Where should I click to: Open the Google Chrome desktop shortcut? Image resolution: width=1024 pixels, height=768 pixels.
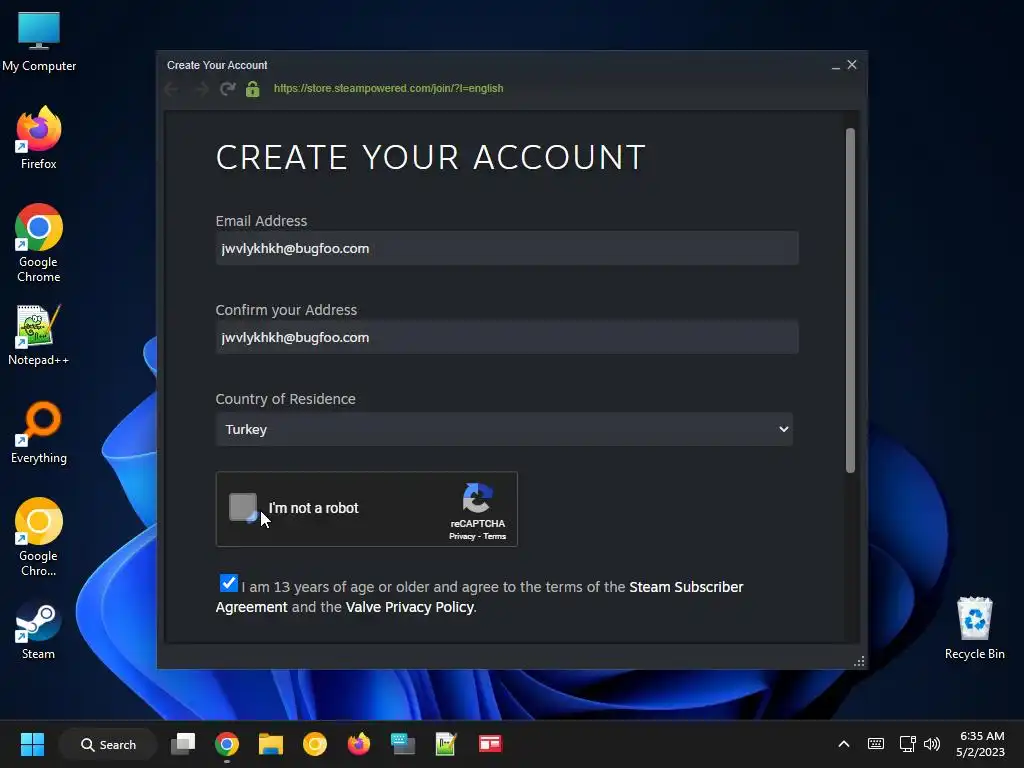[39, 243]
